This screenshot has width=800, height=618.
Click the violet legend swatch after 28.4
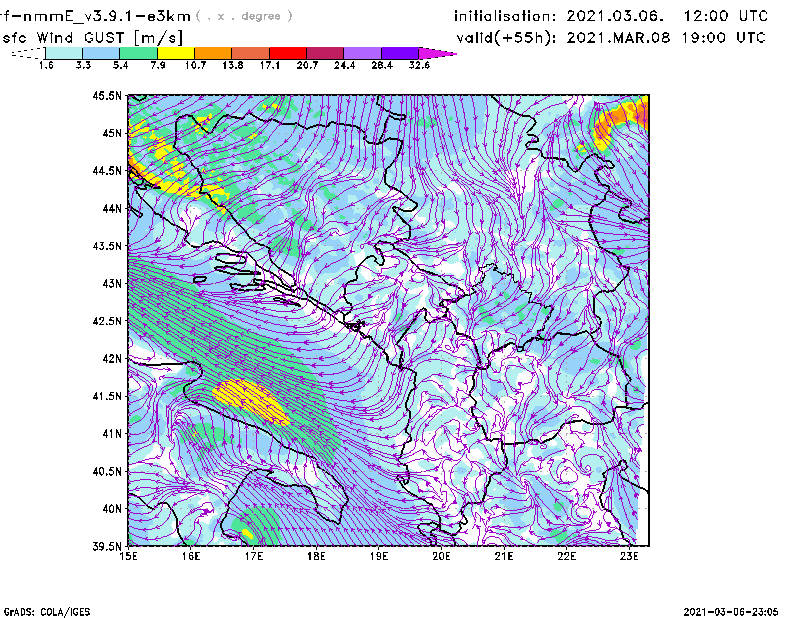(x=400, y=53)
